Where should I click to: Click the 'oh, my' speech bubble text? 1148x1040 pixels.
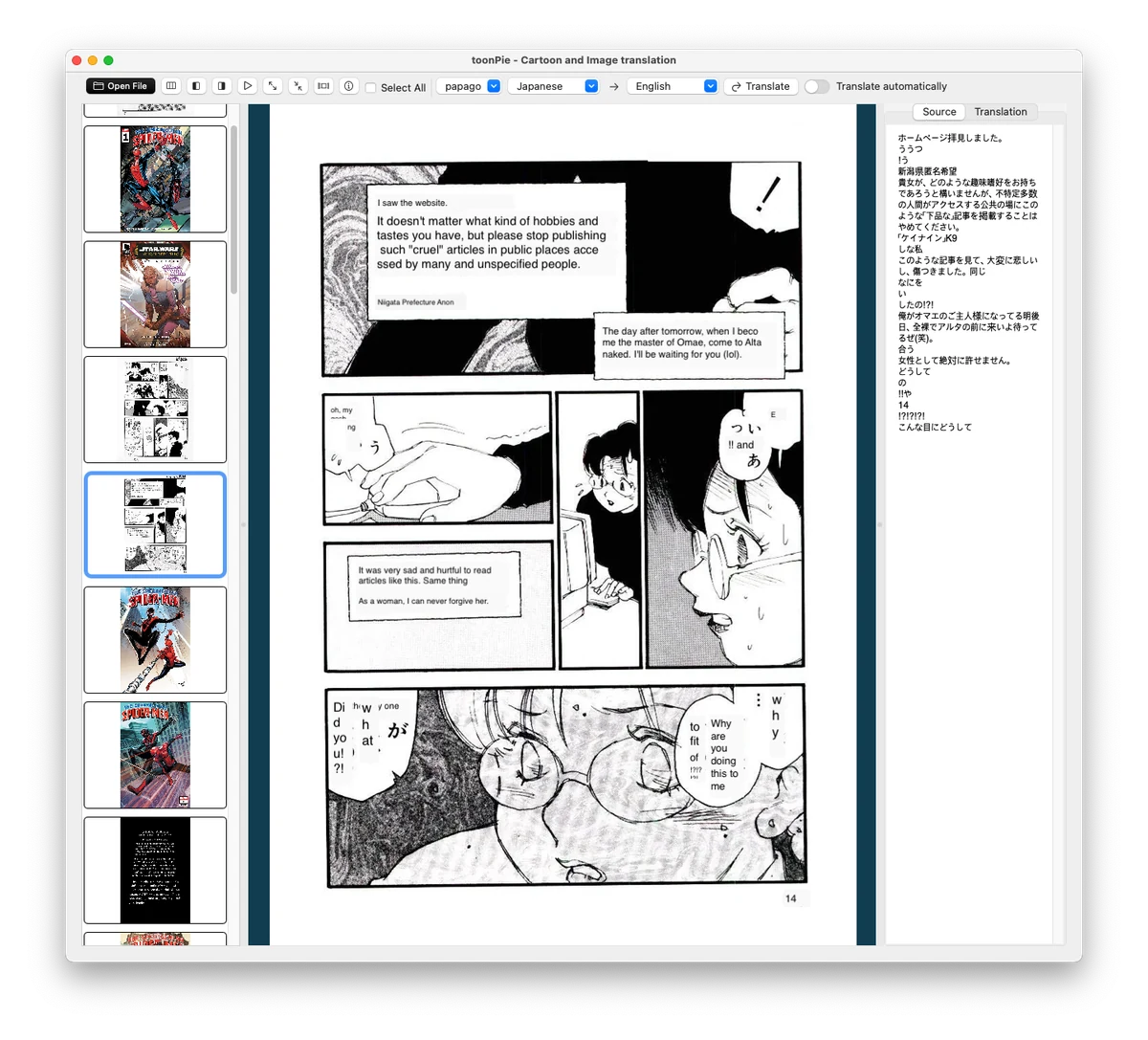342,410
